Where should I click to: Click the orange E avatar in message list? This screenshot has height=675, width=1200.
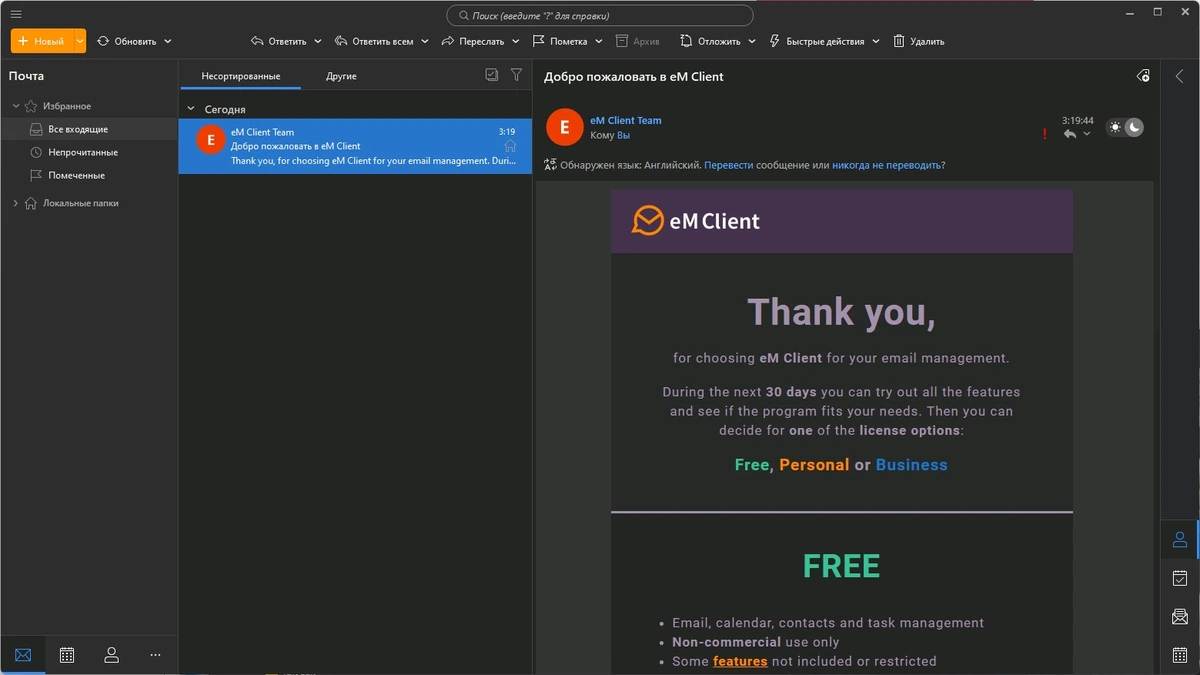[210, 140]
